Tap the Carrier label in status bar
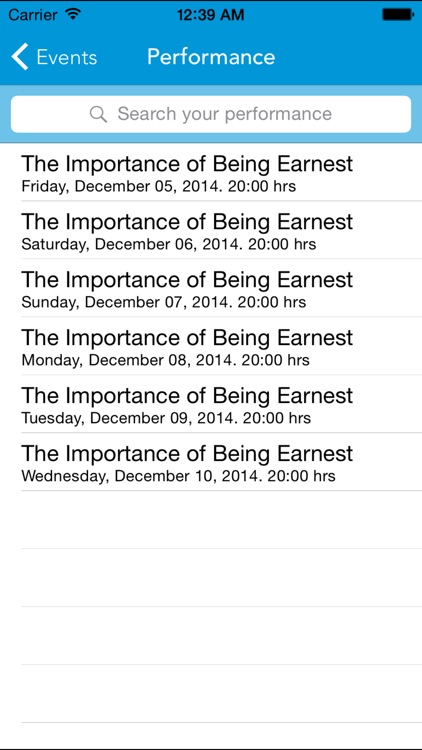The image size is (422, 750). (33, 15)
